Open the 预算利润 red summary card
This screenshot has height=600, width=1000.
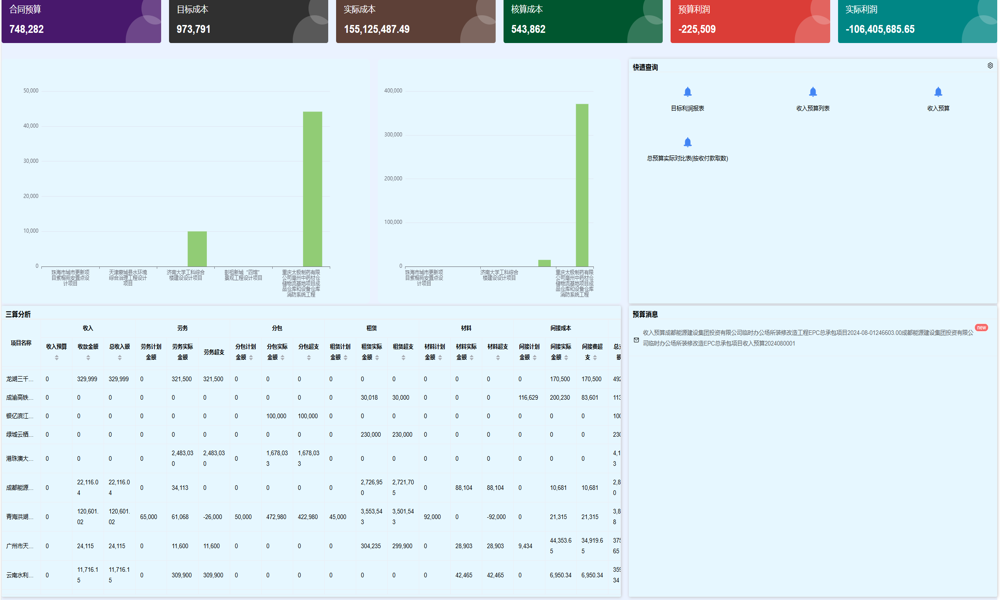click(x=750, y=21)
